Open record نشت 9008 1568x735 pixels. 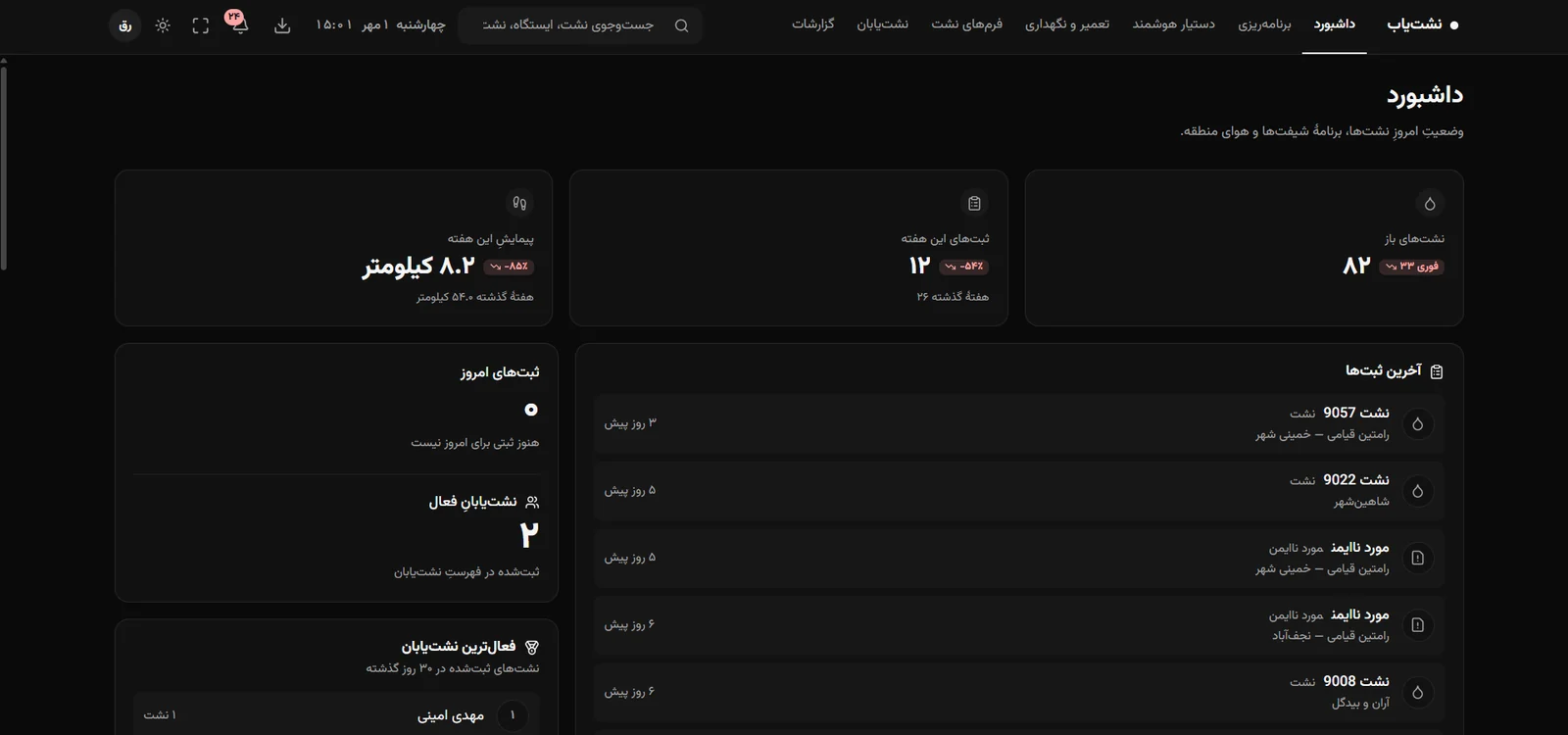tap(1018, 692)
